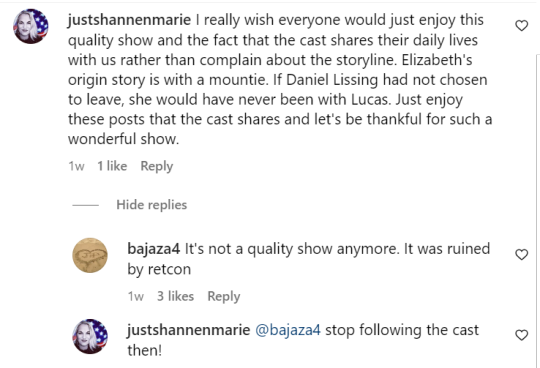Click justshannenmarie's avatar beside the last reply
Screen dimensions: 540x368
[90, 336]
